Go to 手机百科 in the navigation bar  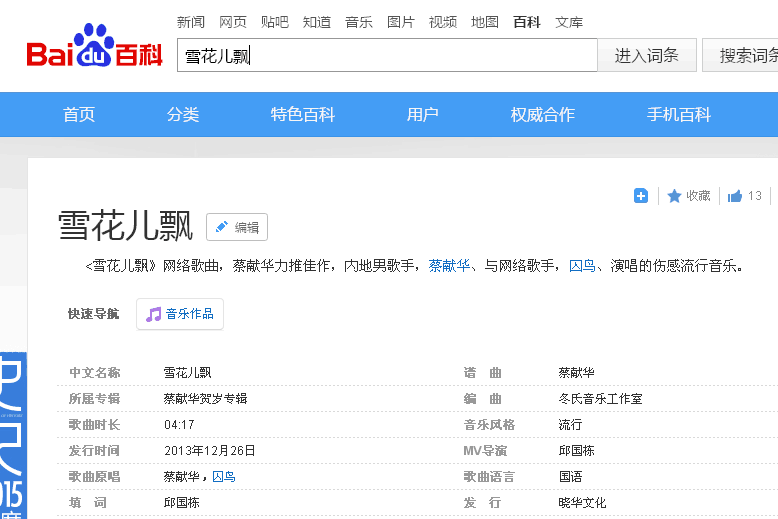pos(678,114)
